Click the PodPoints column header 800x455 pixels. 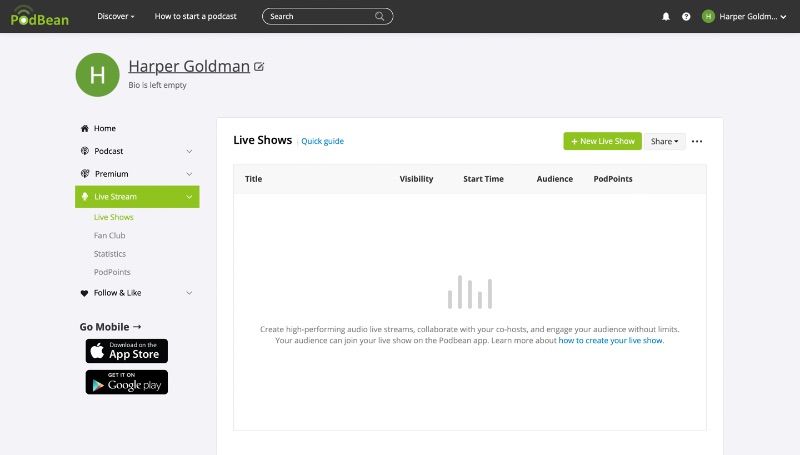pos(613,179)
